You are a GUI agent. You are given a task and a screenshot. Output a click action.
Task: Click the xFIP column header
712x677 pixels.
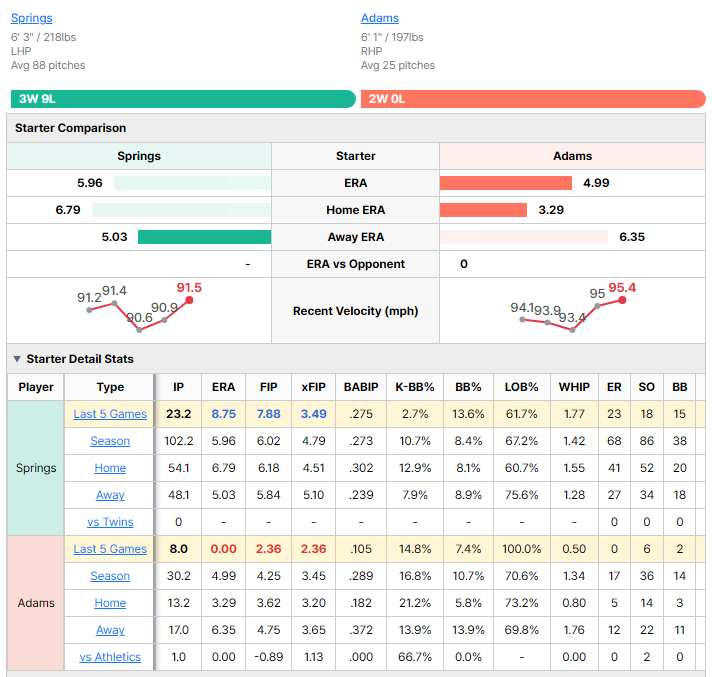tap(313, 387)
